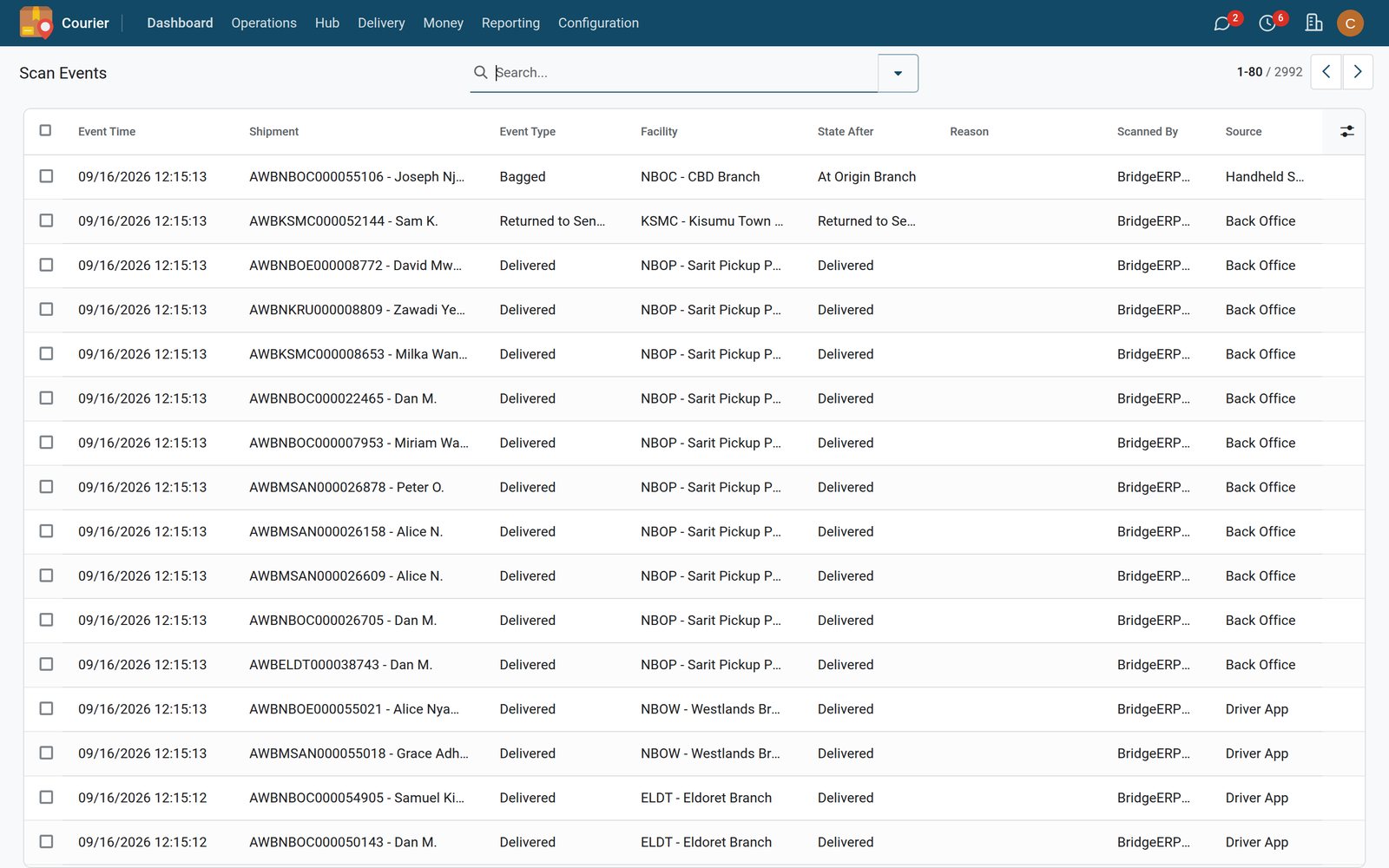Open the messages icon with badge 2
The image size is (1389, 868).
click(1222, 23)
